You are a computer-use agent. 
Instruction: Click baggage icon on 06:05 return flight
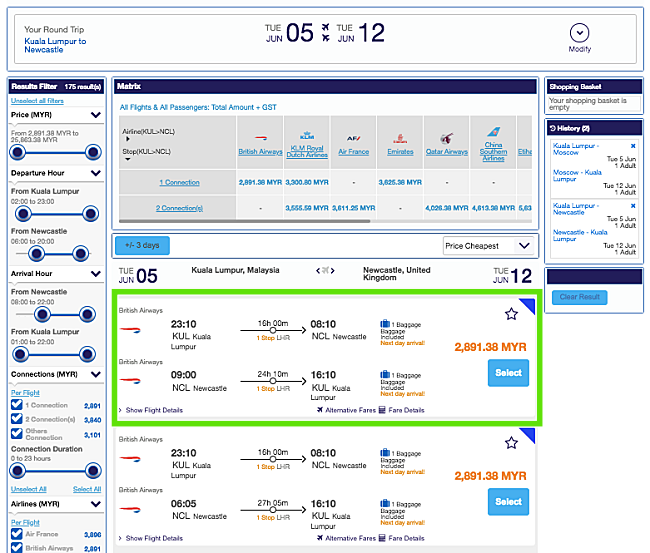point(385,503)
